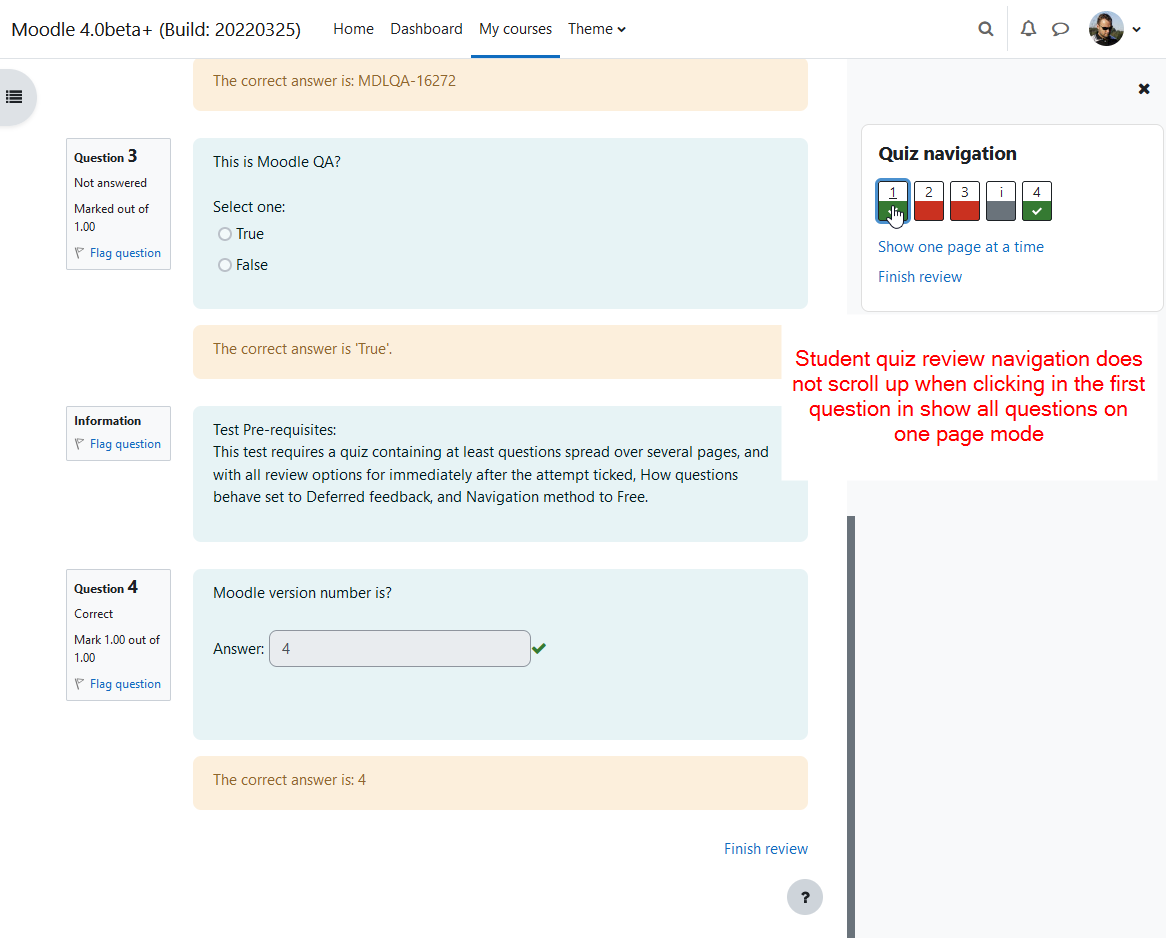The width and height of the screenshot is (1166, 938).
Task: Click the Information block flag icon
Action: pyautogui.click(x=80, y=444)
